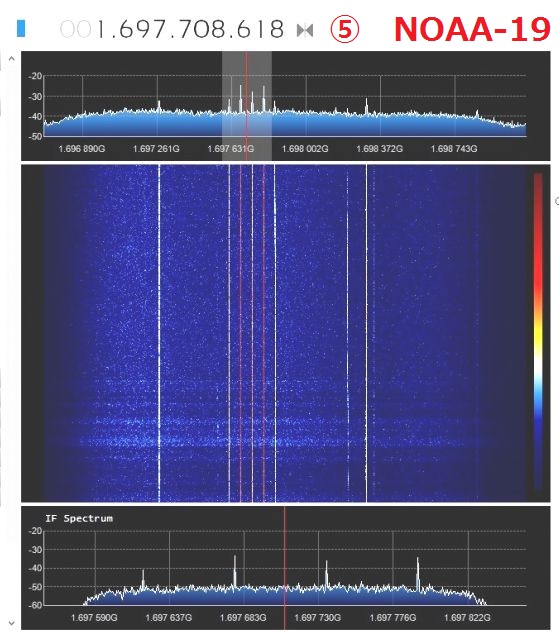Click the 1.698 743G frequency axis label
This screenshot has height=634, width=559.
click(454, 149)
